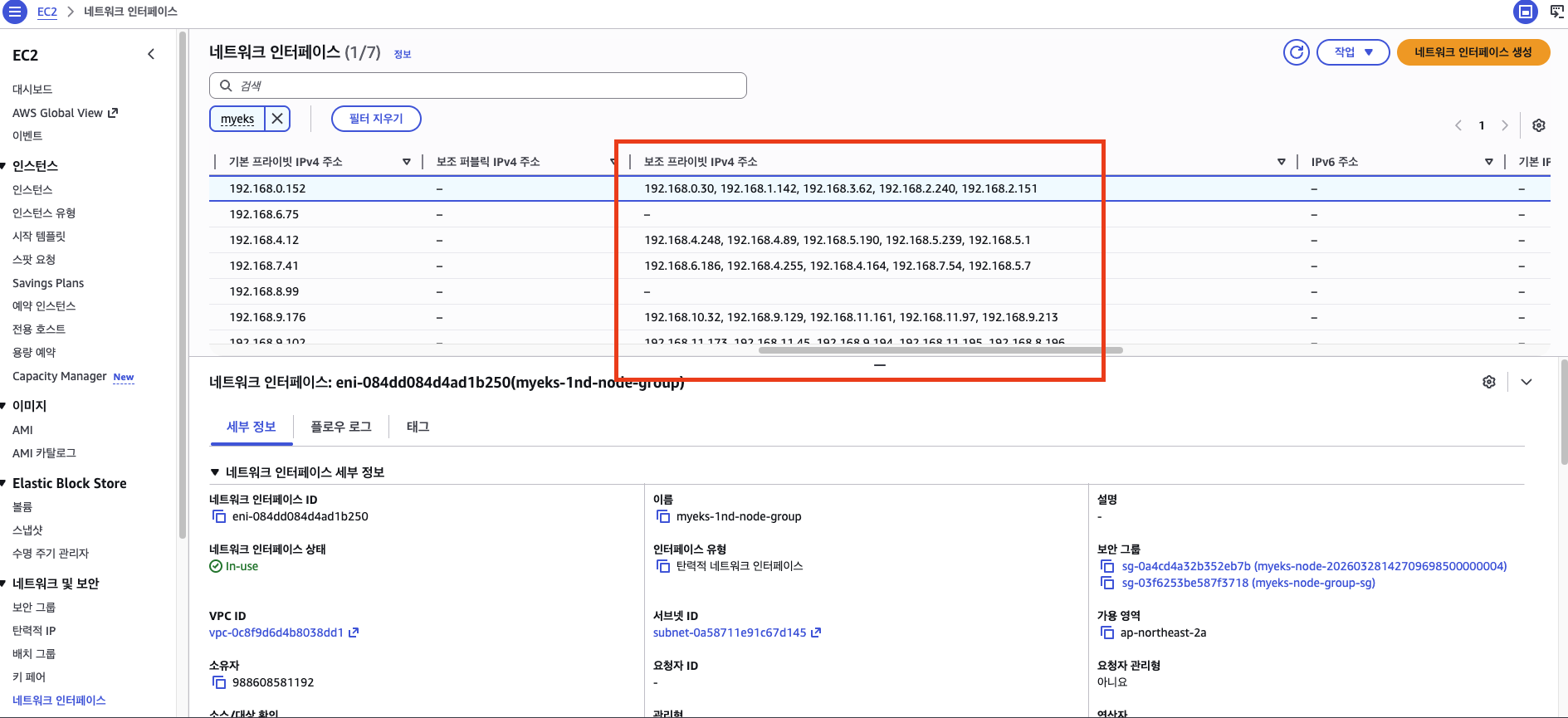Open the EC2 breadcrumb link
1568x718 pixels.
pyautogui.click(x=47, y=12)
